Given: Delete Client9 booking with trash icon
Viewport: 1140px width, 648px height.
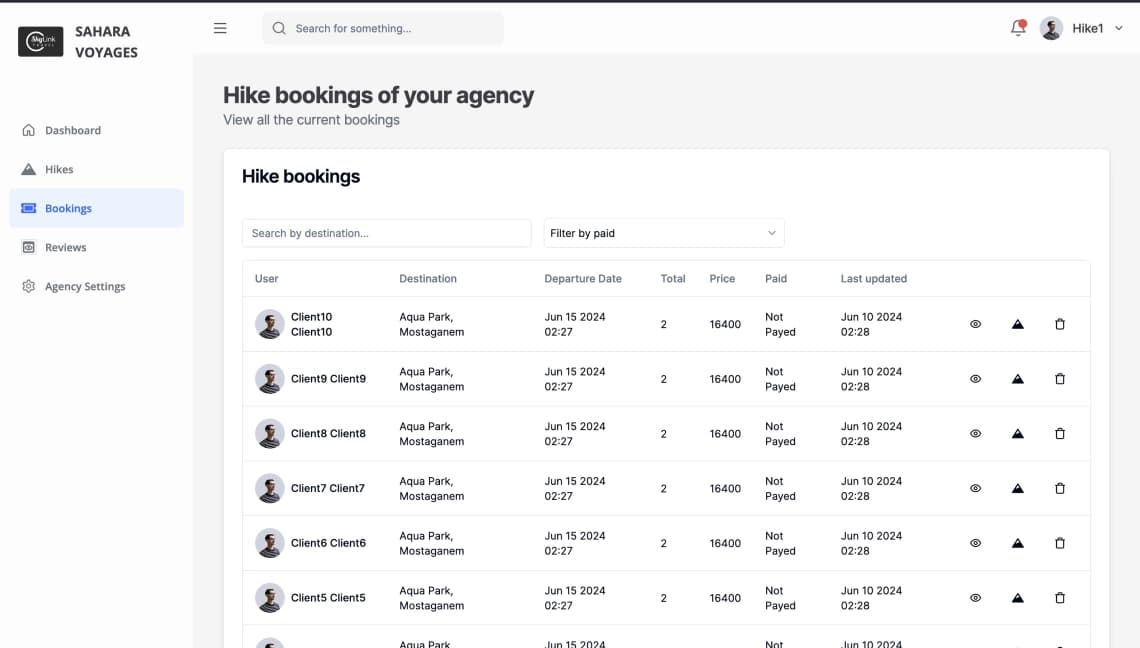Looking at the screenshot, I should 1060,379.
